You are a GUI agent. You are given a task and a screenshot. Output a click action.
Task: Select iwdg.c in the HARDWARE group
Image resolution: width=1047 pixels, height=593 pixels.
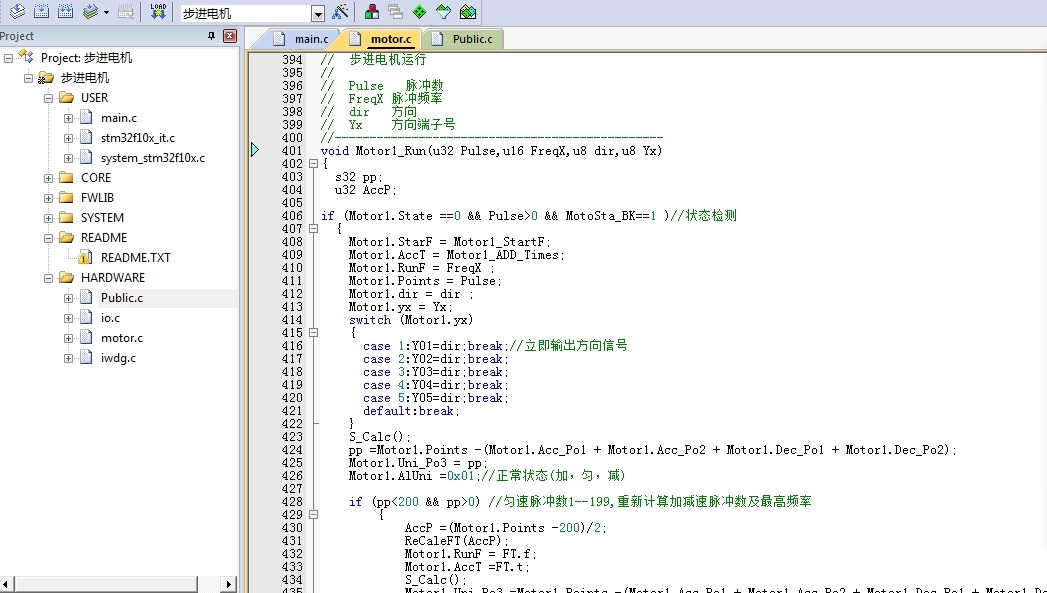(x=118, y=358)
